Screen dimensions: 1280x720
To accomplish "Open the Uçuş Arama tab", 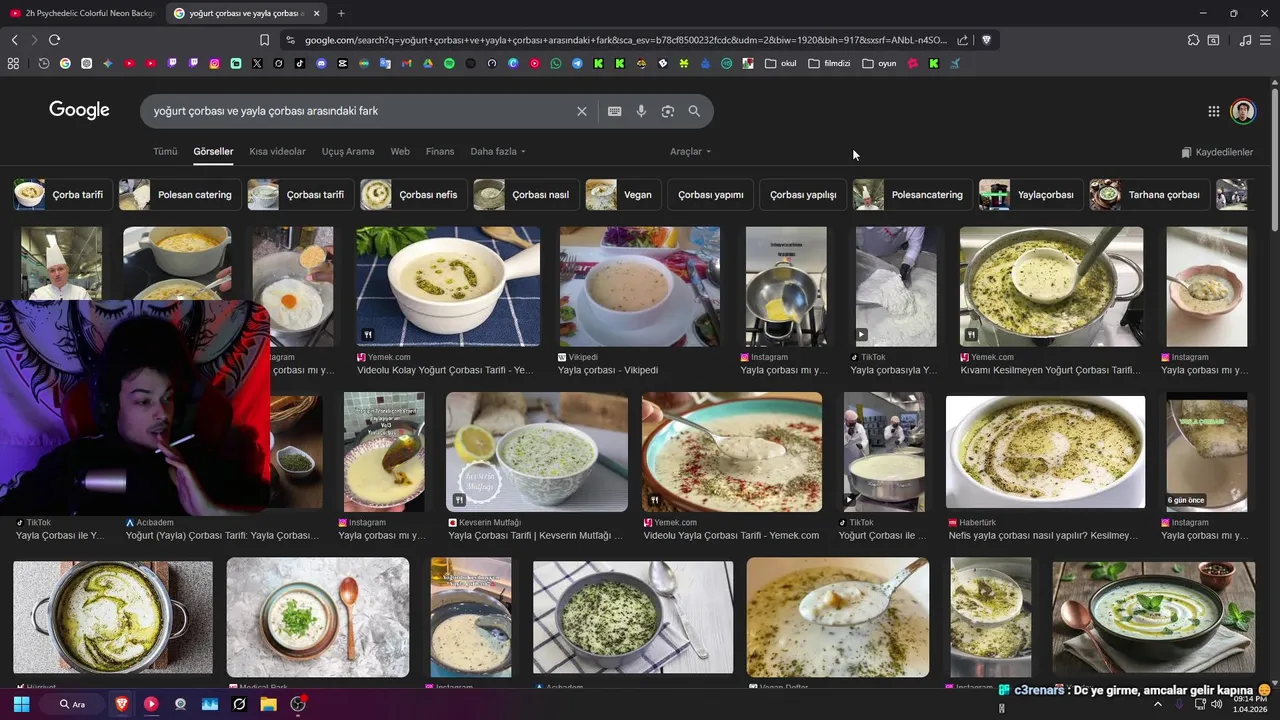I will (348, 152).
